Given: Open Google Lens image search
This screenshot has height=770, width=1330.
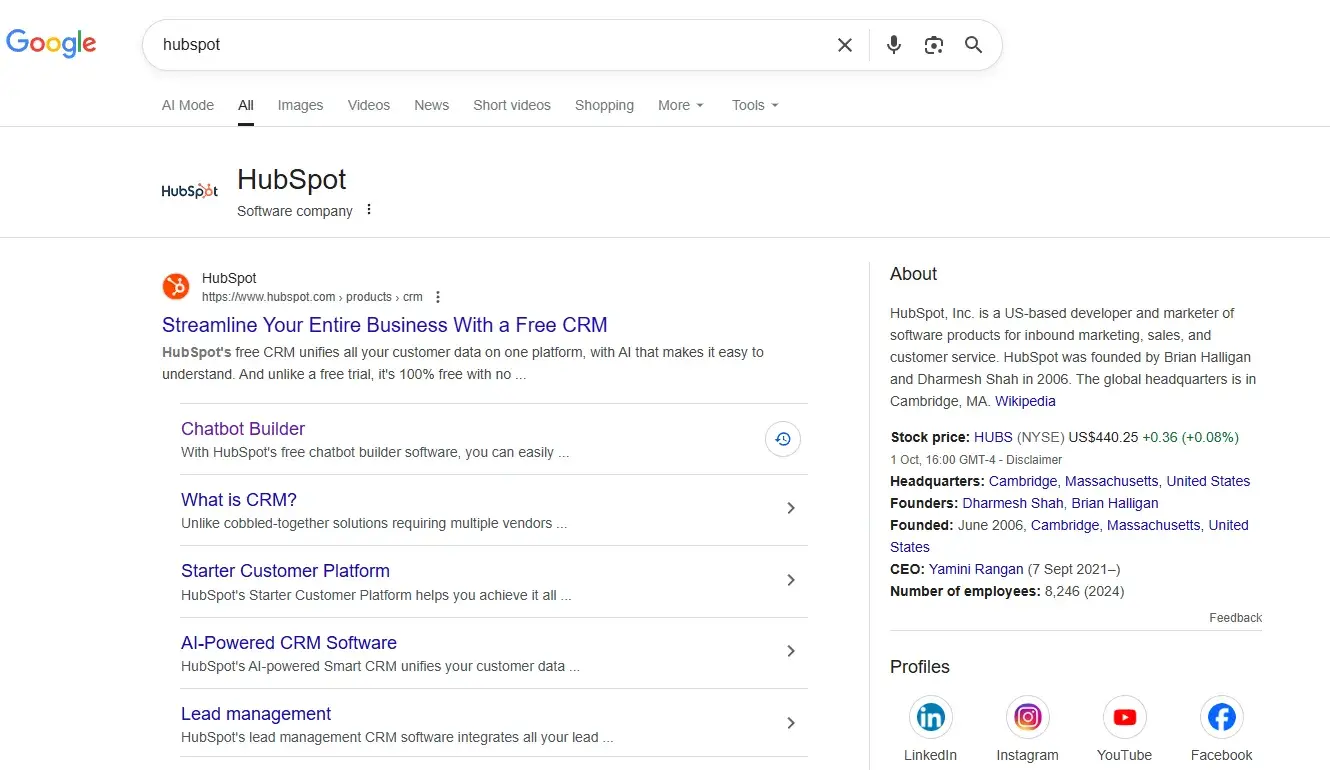Looking at the screenshot, I should point(933,45).
